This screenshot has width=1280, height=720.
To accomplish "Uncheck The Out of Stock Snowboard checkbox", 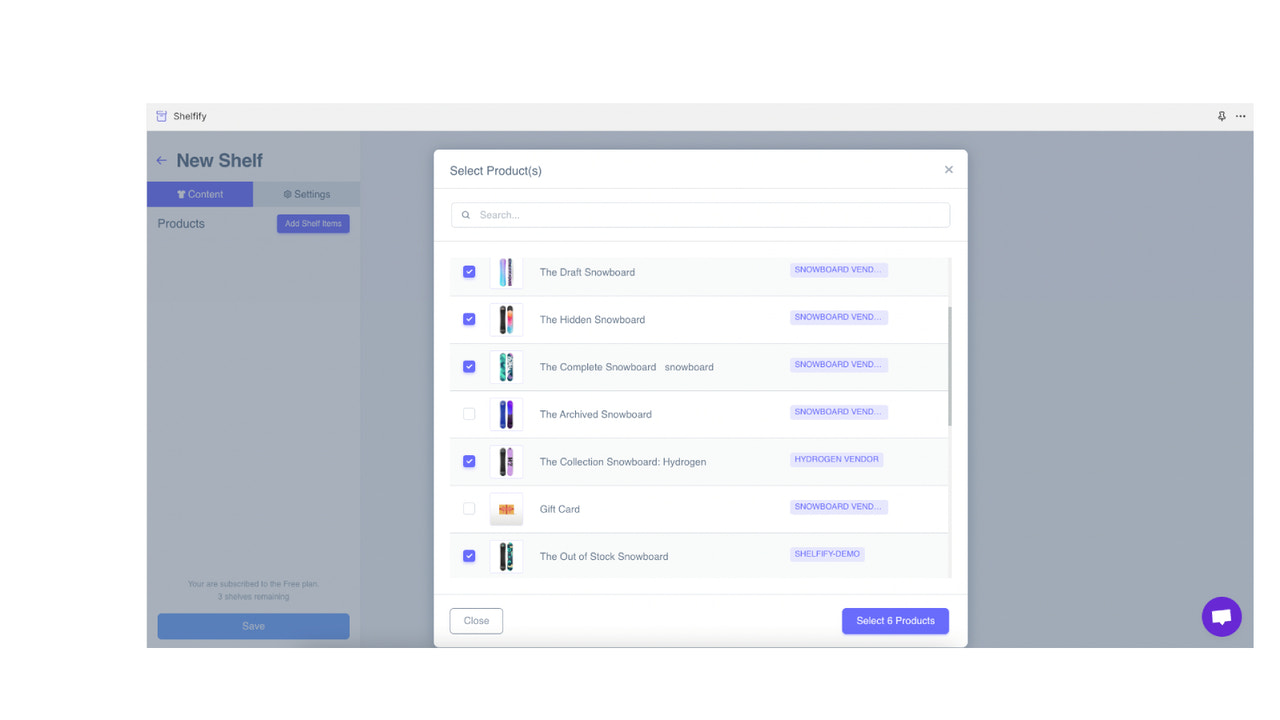I will [469, 556].
